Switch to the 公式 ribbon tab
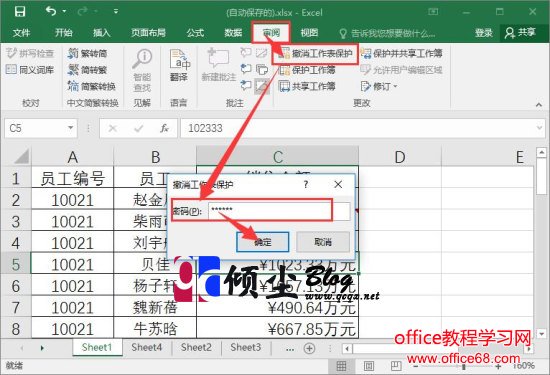Image resolution: width=550 pixels, height=375 pixels. [x=195, y=33]
